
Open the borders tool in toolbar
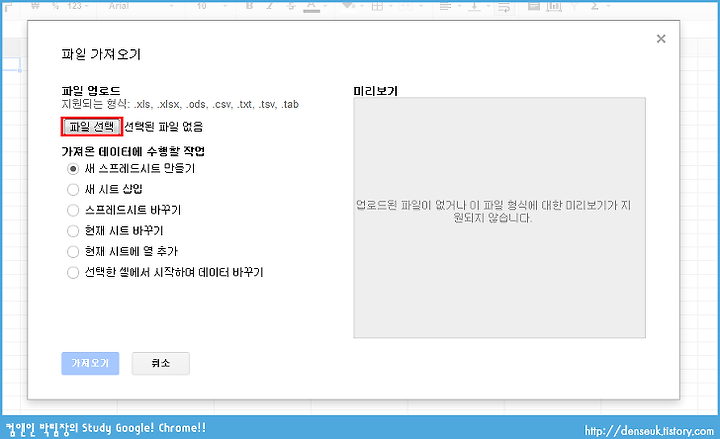[380, 6]
